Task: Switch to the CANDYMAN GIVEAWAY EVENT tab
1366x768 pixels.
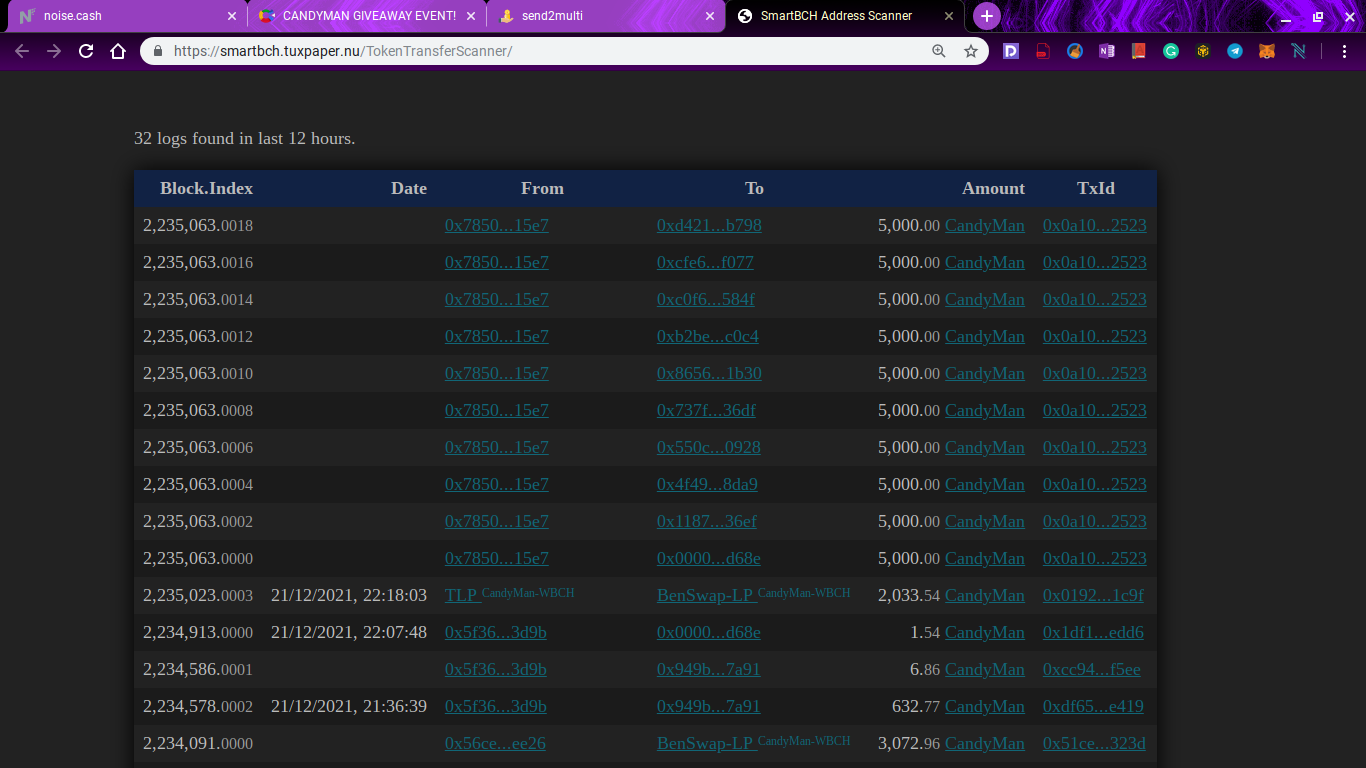Action: click(366, 16)
